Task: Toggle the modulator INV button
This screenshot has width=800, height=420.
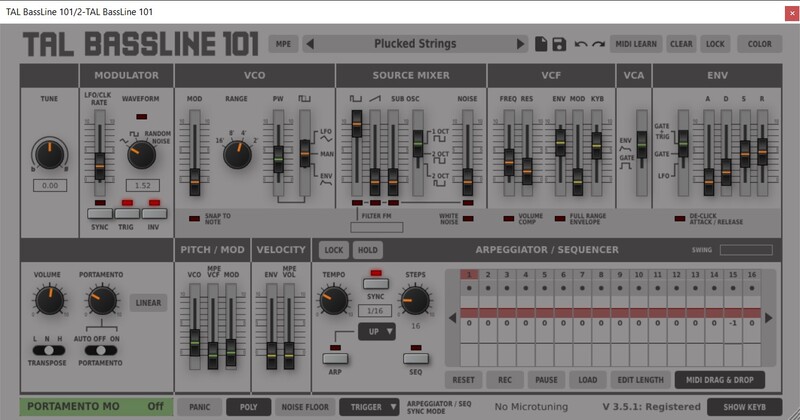Action: click(154, 213)
